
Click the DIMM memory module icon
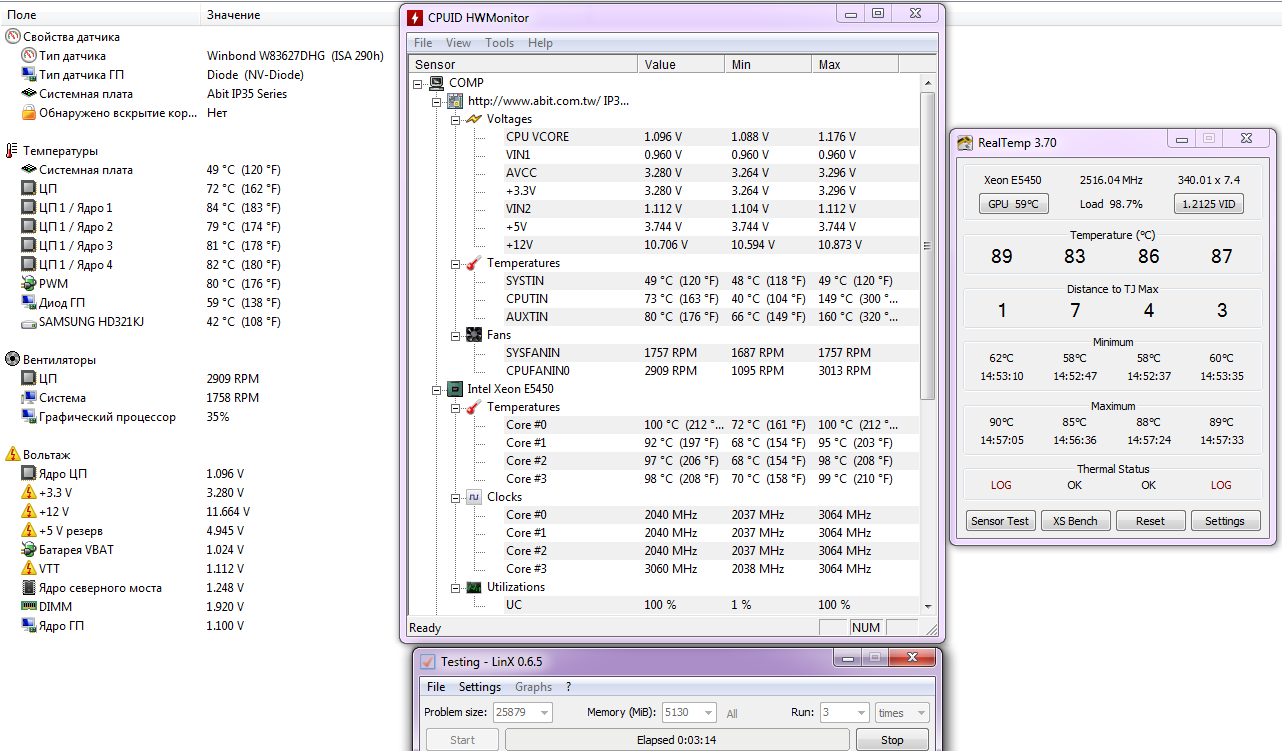point(29,607)
